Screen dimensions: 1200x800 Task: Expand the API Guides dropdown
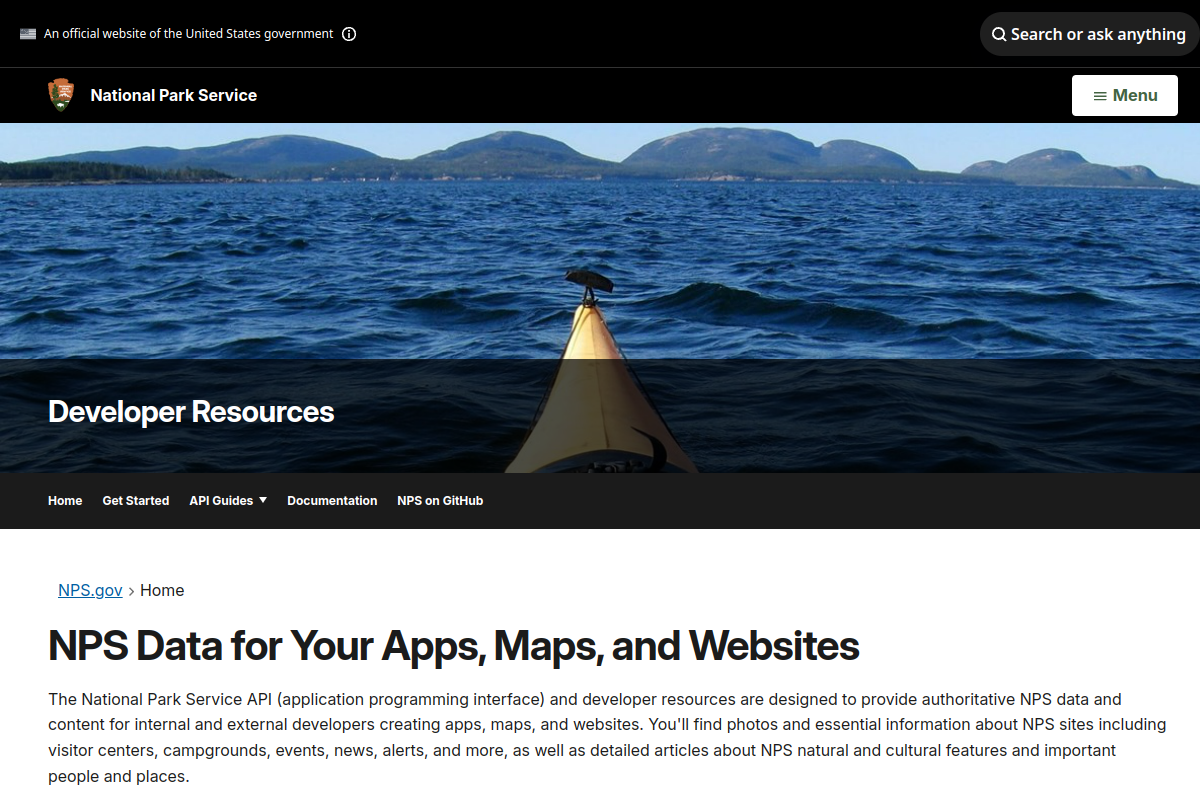point(228,501)
